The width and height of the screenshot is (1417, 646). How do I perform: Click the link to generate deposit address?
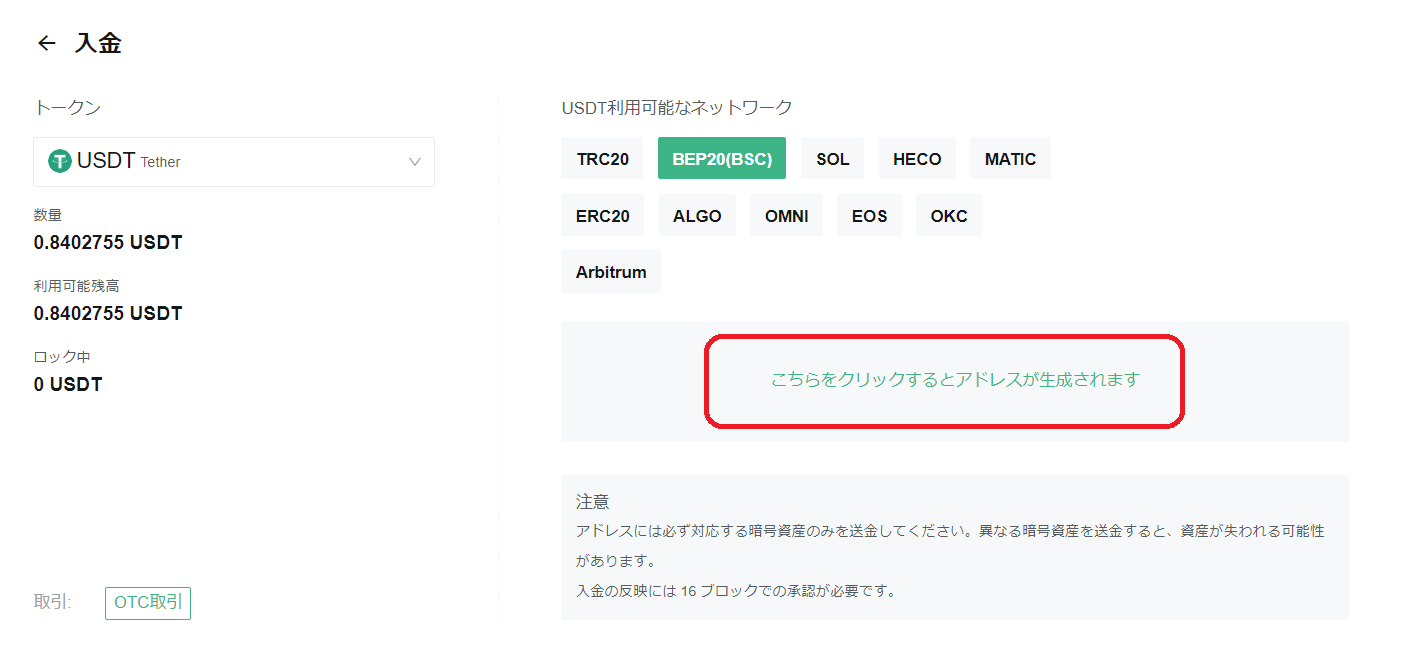click(954, 380)
